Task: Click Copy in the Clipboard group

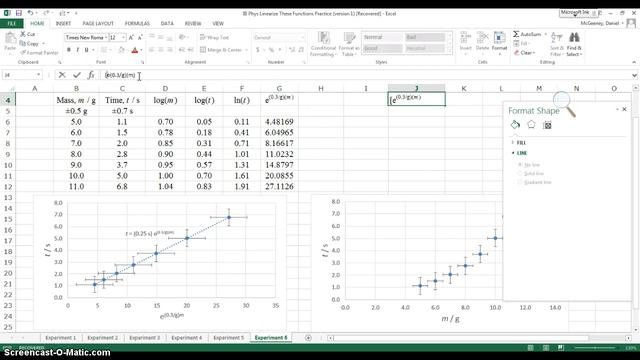Action: [30, 43]
